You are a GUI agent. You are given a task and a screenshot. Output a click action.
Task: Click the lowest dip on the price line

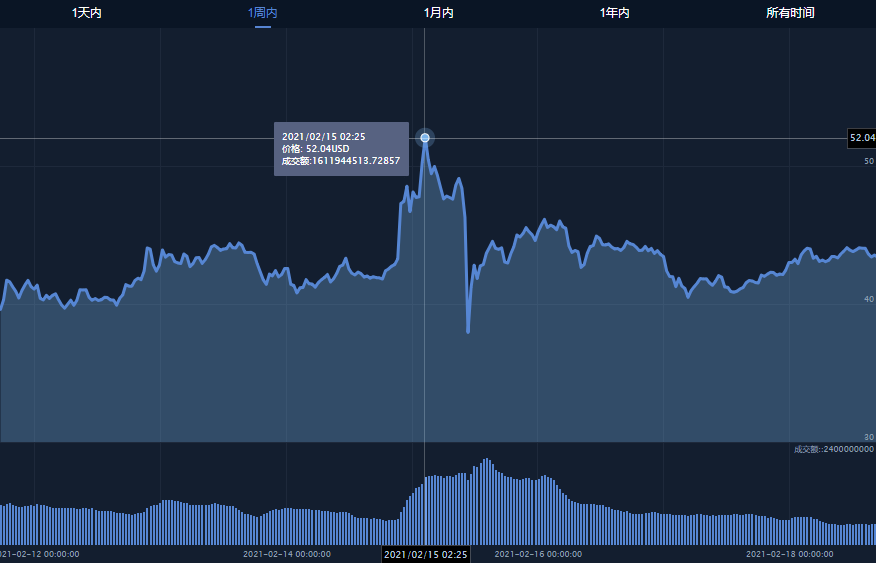[x=468, y=331]
